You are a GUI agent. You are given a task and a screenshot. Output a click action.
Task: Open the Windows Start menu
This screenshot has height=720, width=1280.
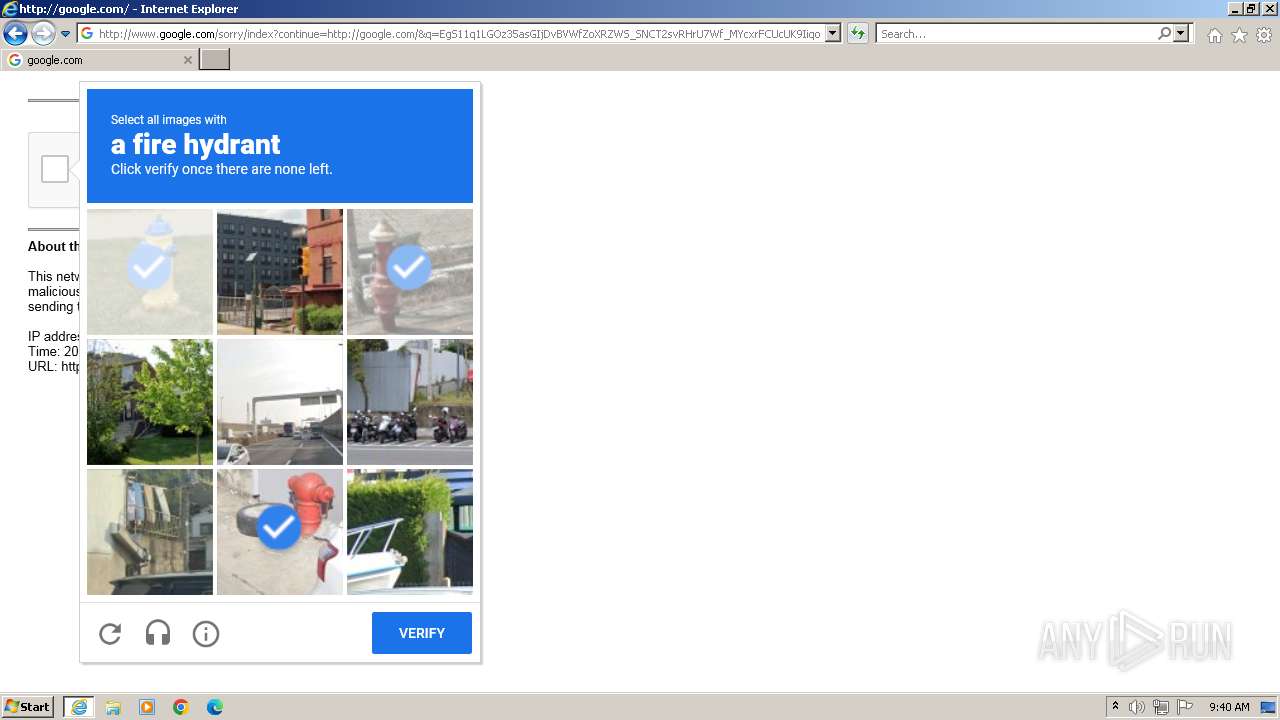point(27,707)
